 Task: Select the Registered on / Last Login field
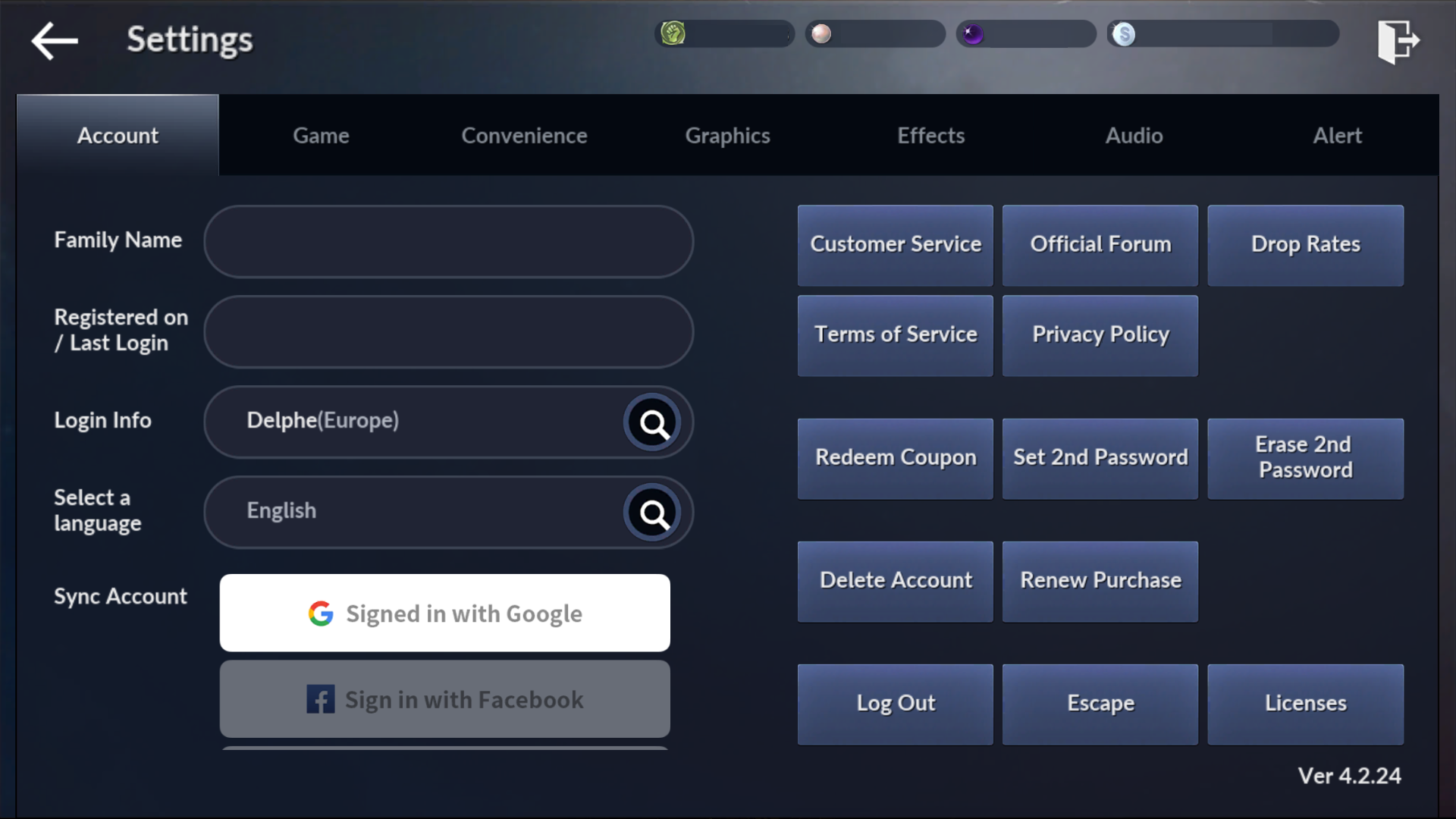(448, 331)
